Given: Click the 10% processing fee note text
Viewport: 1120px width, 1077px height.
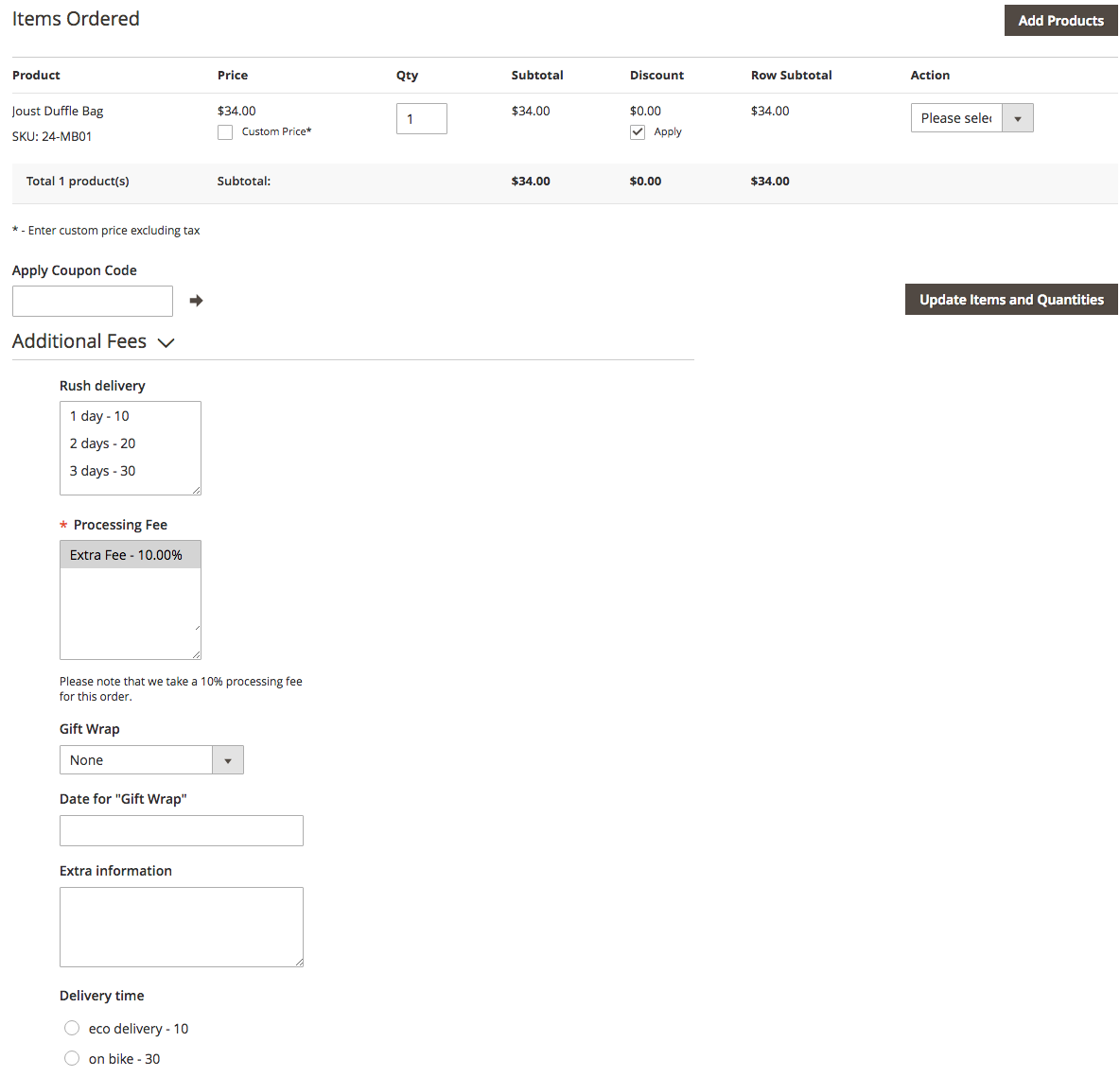Looking at the screenshot, I should 181,688.
